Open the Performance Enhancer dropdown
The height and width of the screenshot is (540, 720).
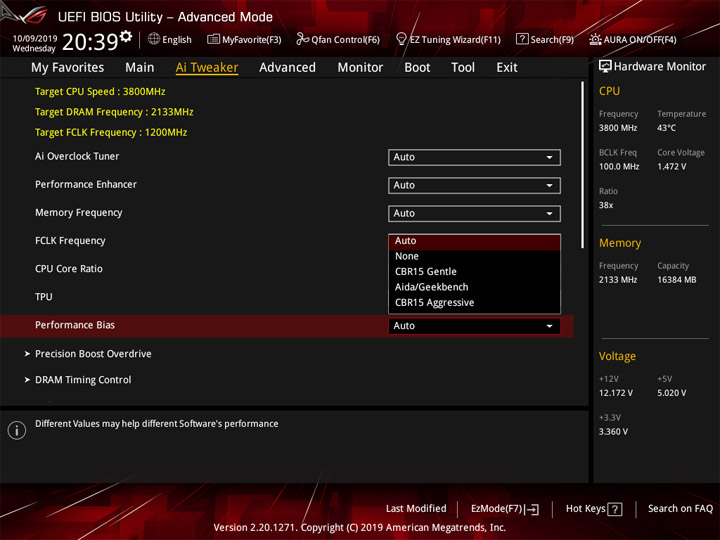click(474, 186)
